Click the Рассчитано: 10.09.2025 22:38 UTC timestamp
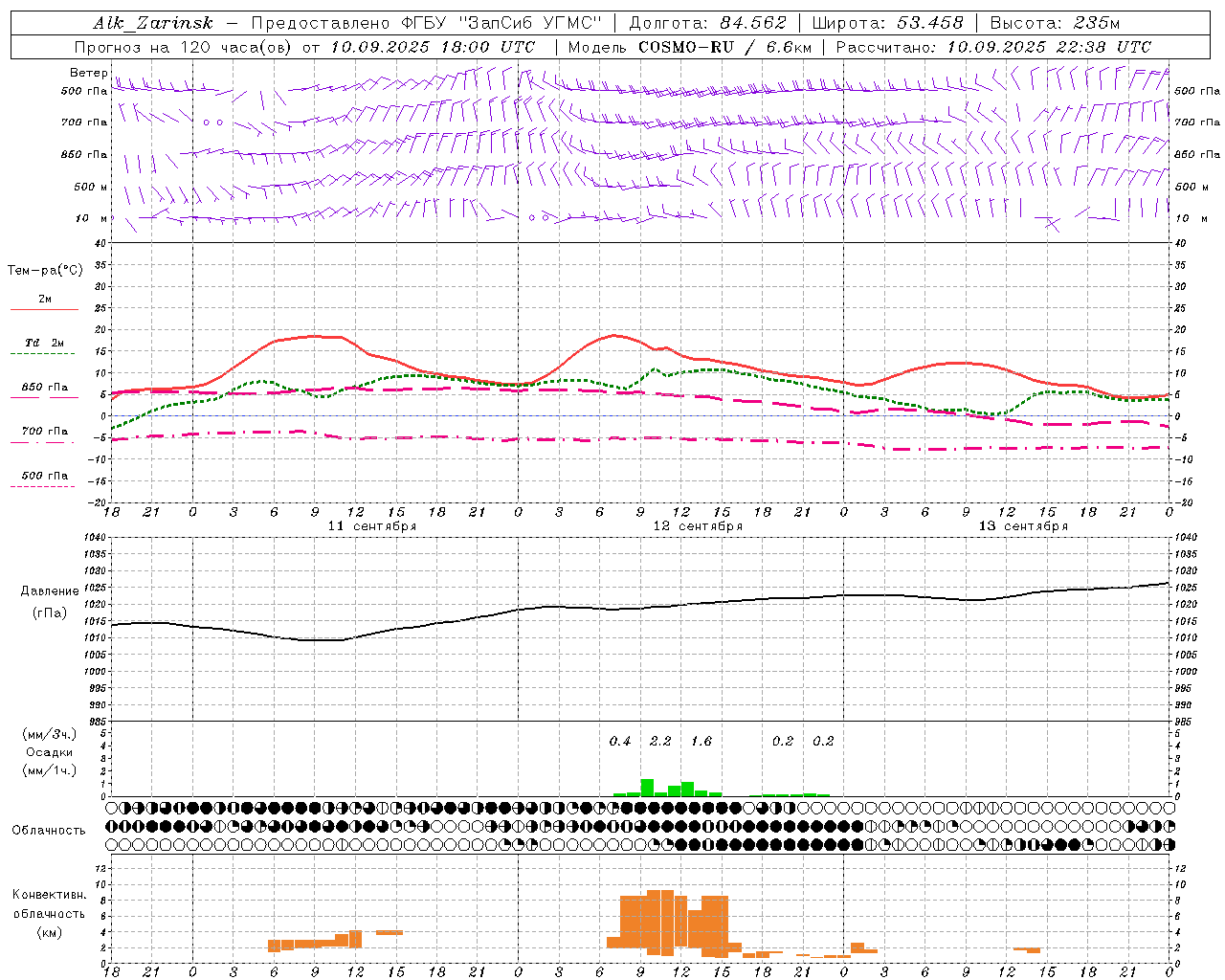 993,47
